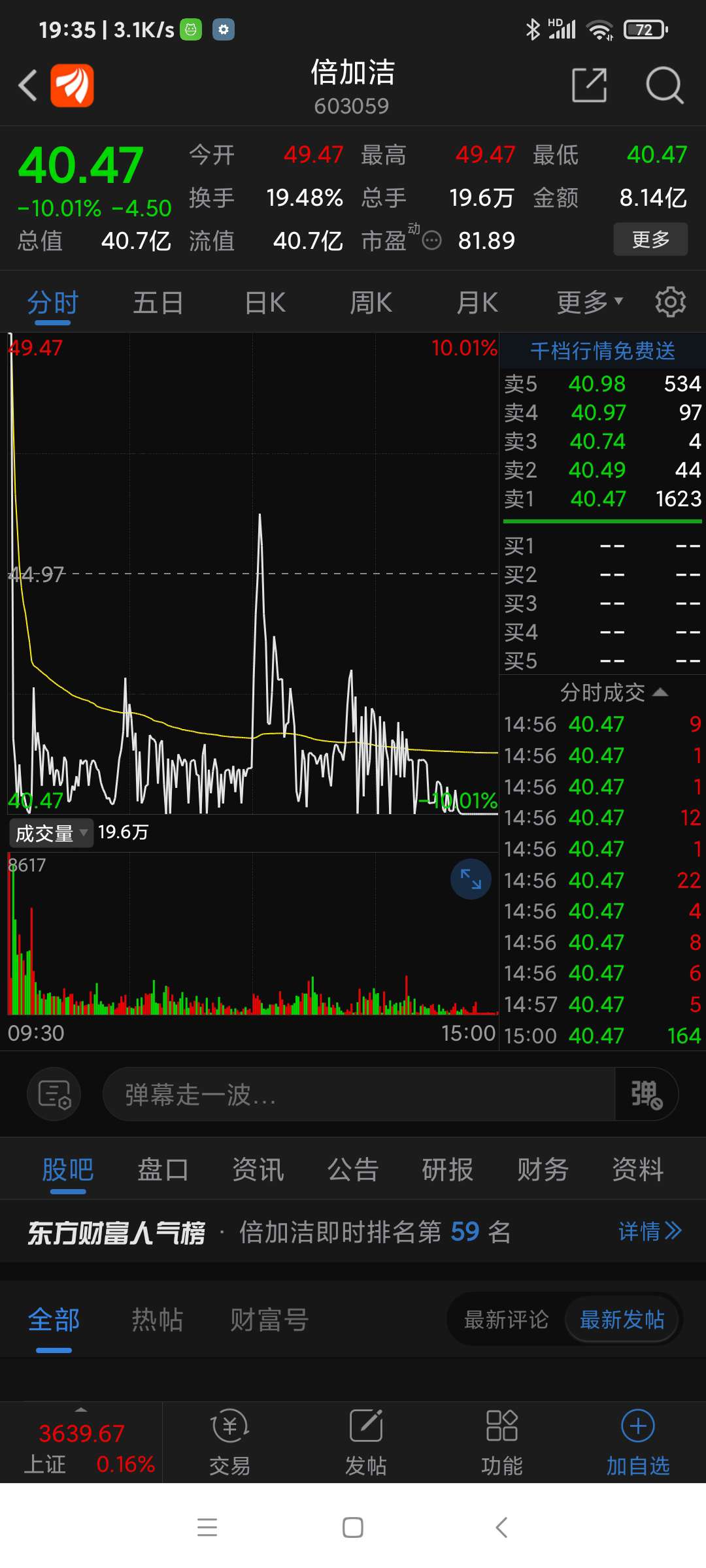The height and width of the screenshot is (1568, 706).
Task: Open the Eastmoney orange app logo
Action: 72,85
